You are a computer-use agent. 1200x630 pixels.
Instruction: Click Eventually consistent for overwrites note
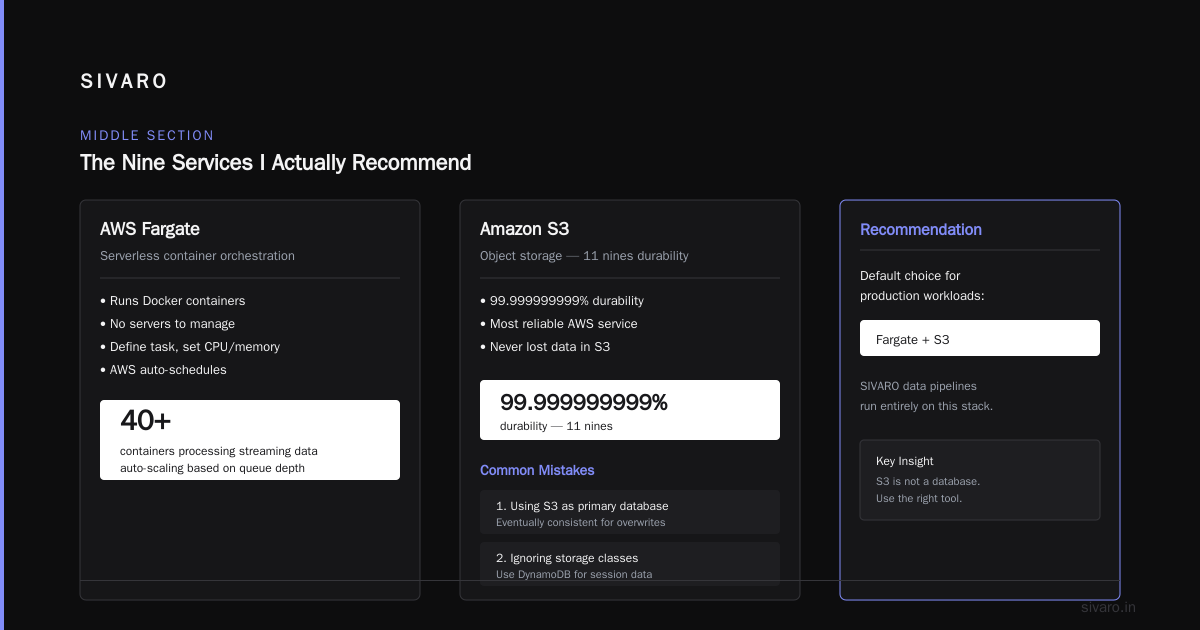pyautogui.click(x=580, y=522)
